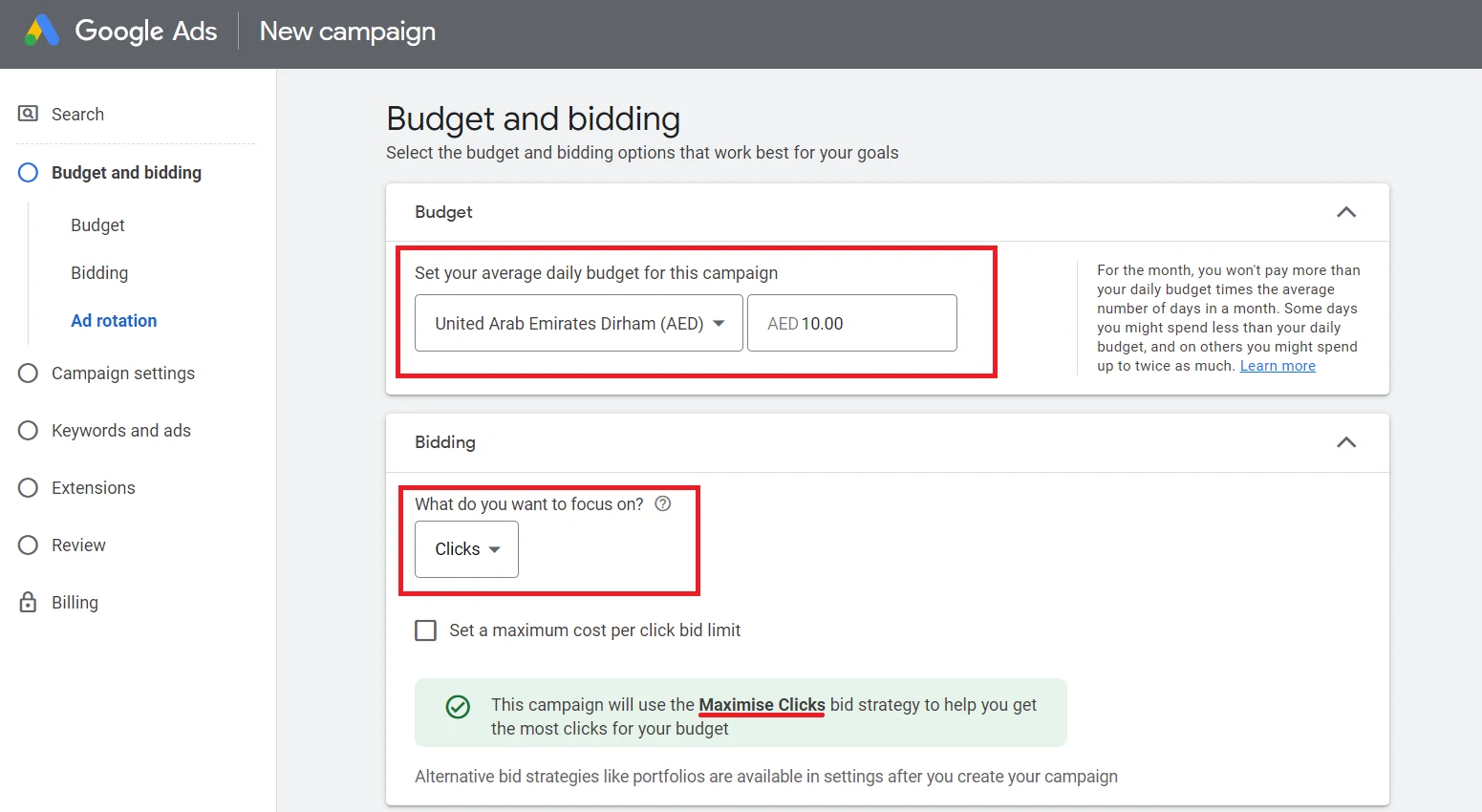Open the currency dropdown United Arab Emirates Dirham
Viewport: 1482px width, 812px height.
click(x=578, y=323)
